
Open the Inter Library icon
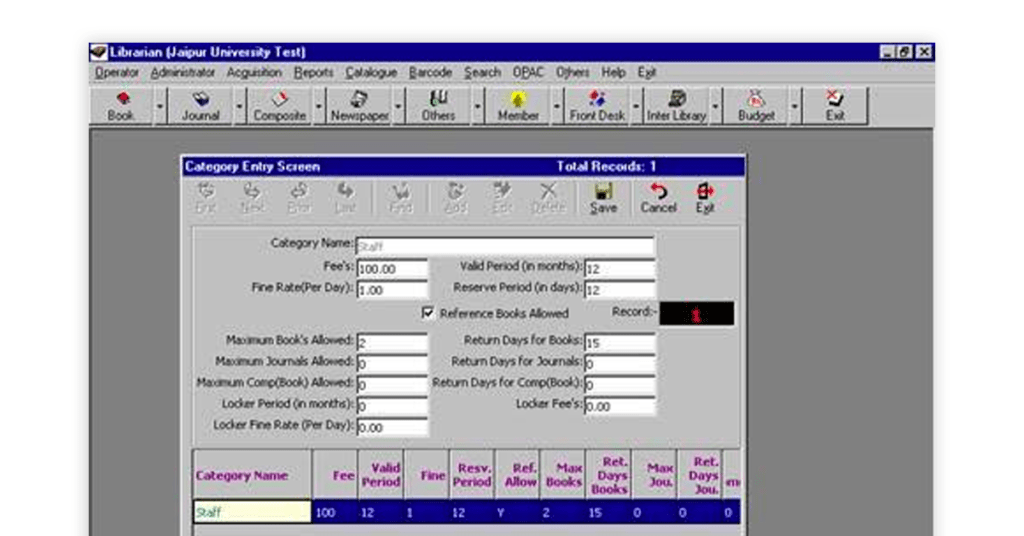(677, 106)
